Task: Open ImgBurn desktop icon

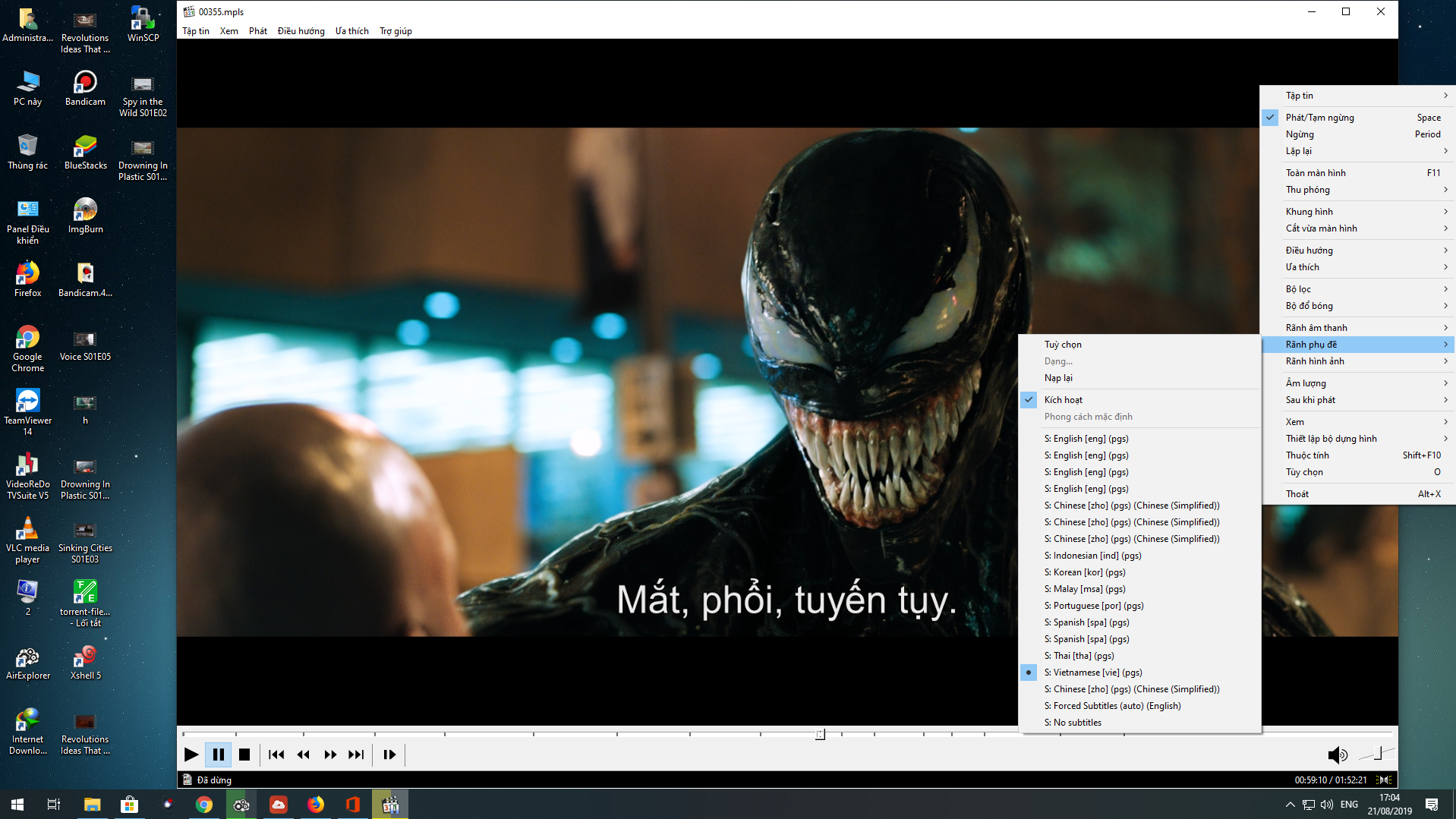Action: 85,216
